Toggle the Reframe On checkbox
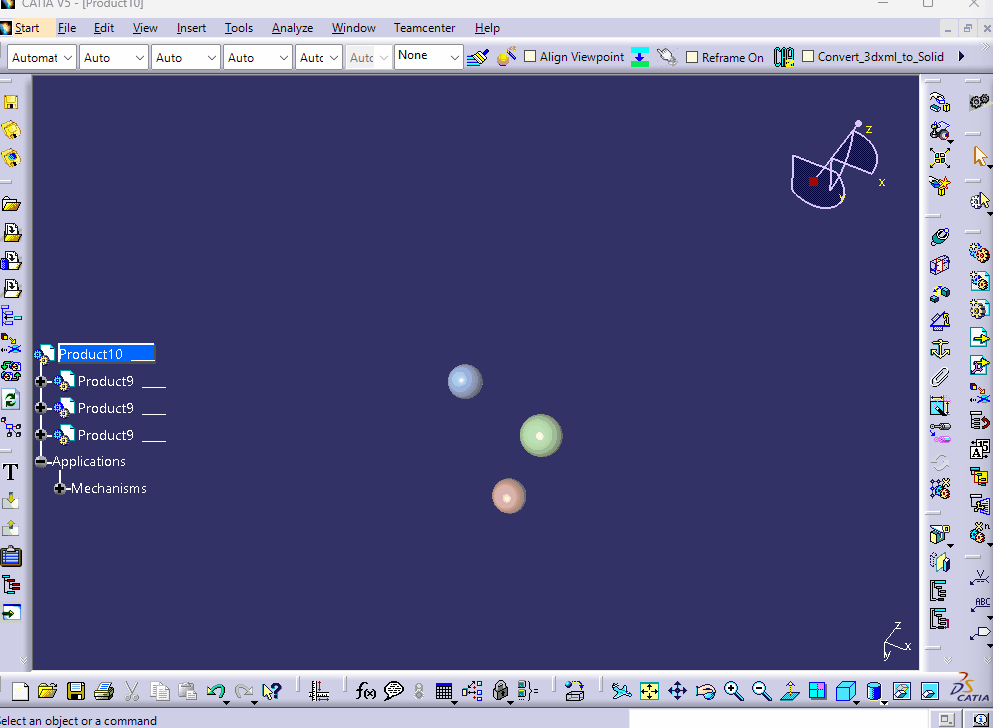Image resolution: width=993 pixels, height=728 pixels. 692,57
